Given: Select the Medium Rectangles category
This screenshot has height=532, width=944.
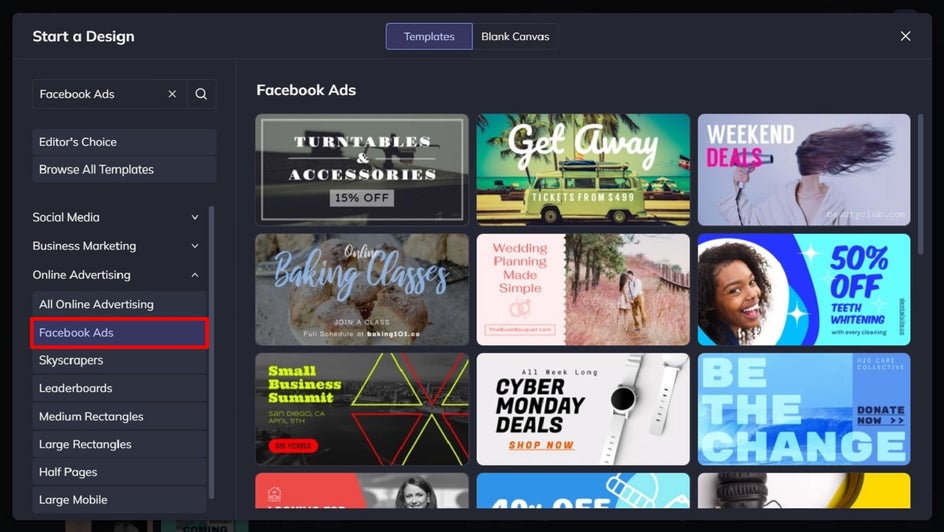Looking at the screenshot, I should click(x=119, y=416).
